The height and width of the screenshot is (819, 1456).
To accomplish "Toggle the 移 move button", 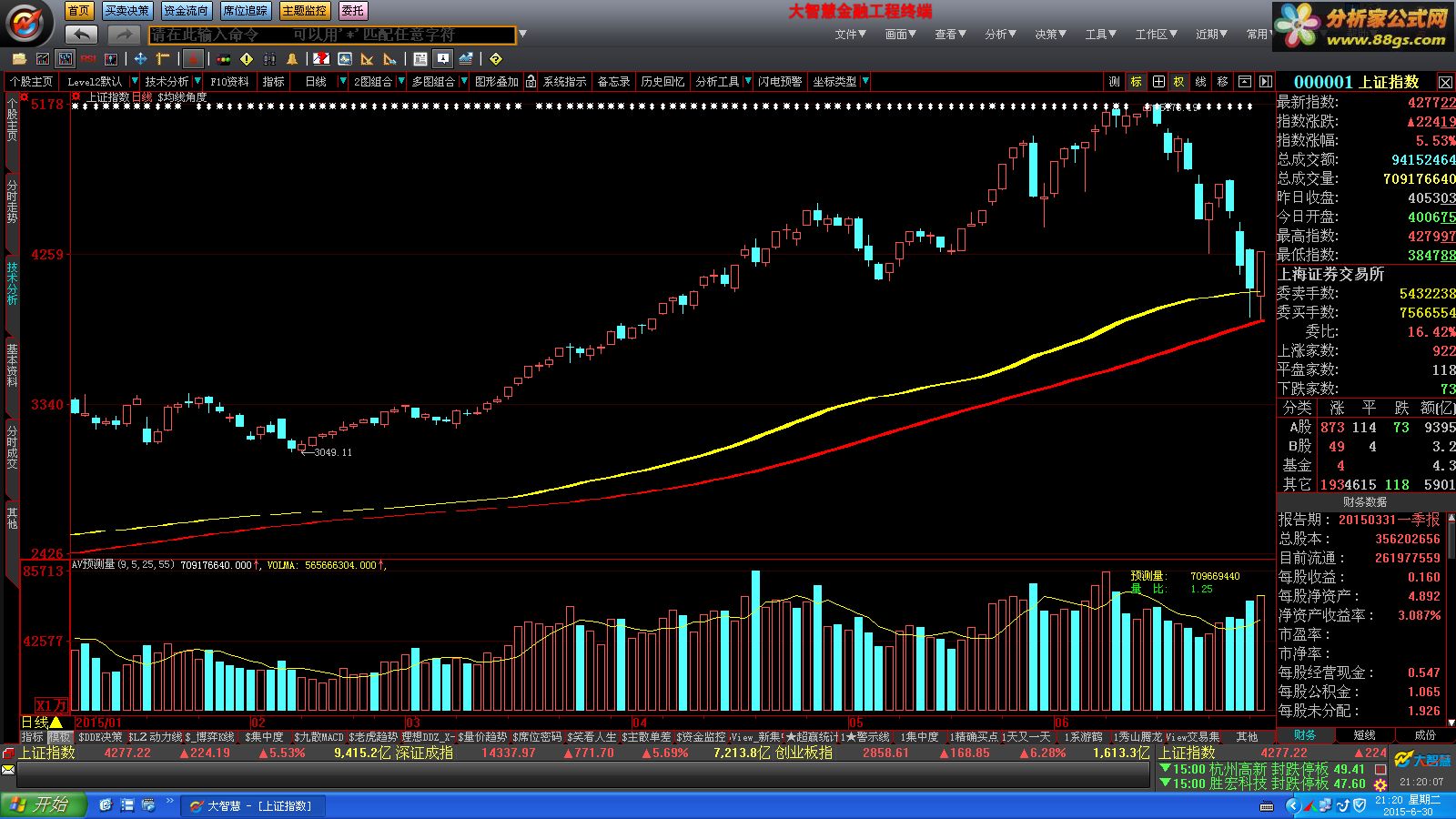I will [x=1223, y=81].
